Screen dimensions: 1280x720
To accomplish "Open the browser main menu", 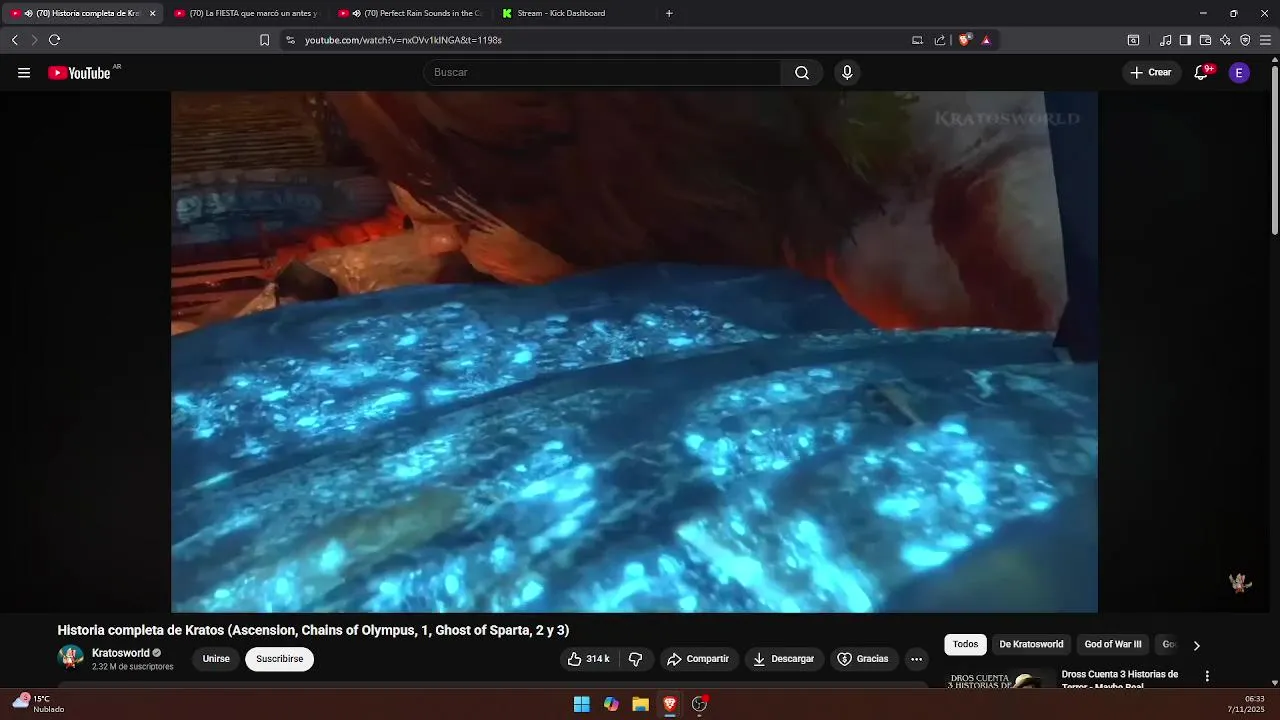I will 1266,40.
